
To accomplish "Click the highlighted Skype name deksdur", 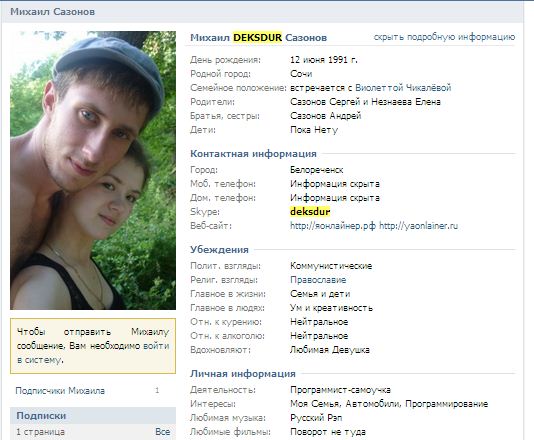I will click(x=310, y=212).
